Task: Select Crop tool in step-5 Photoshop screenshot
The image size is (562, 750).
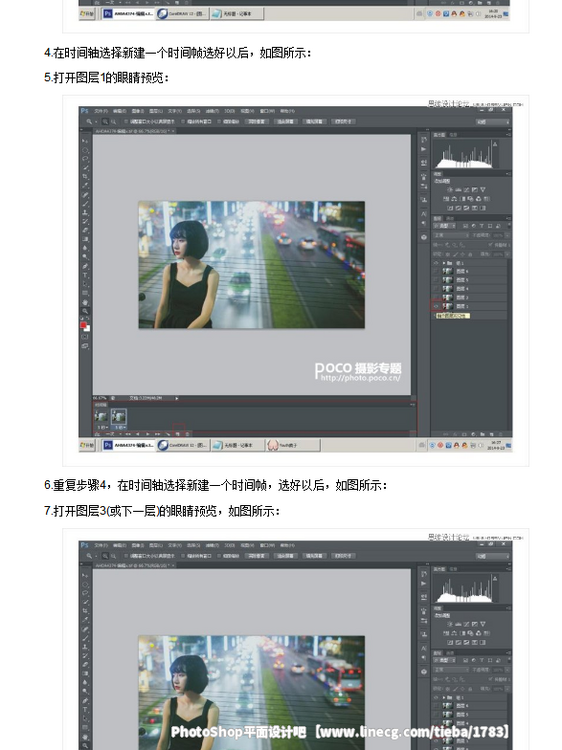Action: (85, 176)
